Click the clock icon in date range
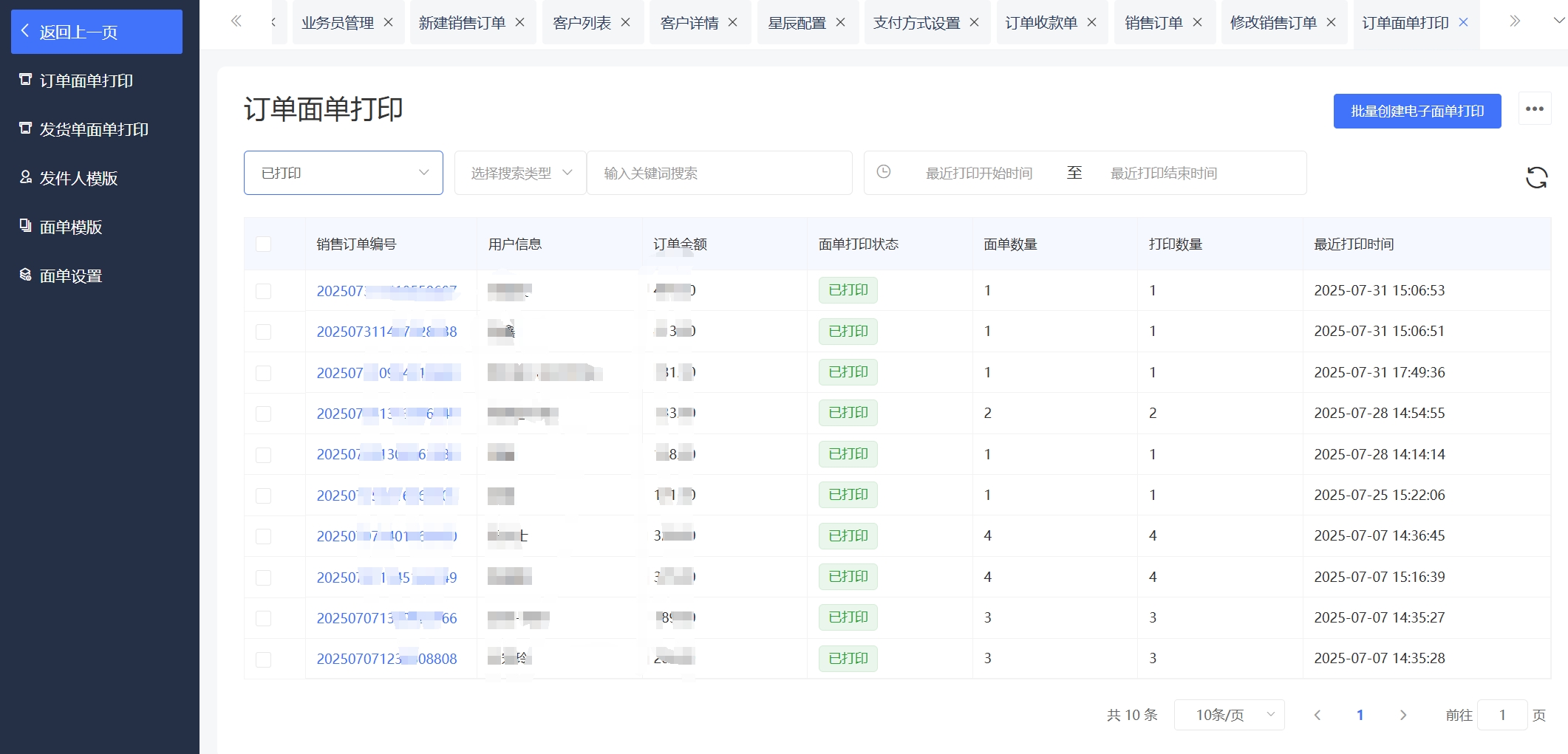The height and width of the screenshot is (754, 1568). [883, 172]
